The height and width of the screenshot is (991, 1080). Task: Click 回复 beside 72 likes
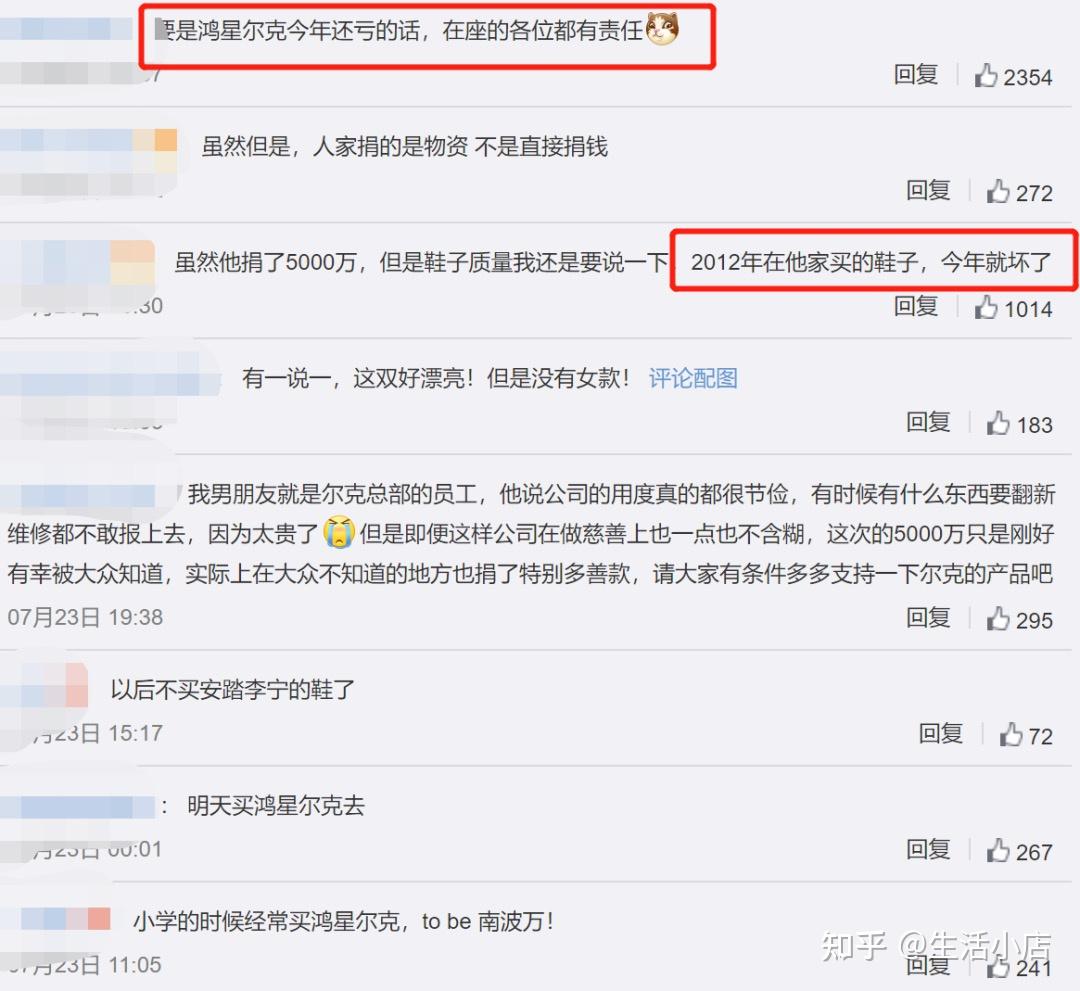tap(941, 733)
